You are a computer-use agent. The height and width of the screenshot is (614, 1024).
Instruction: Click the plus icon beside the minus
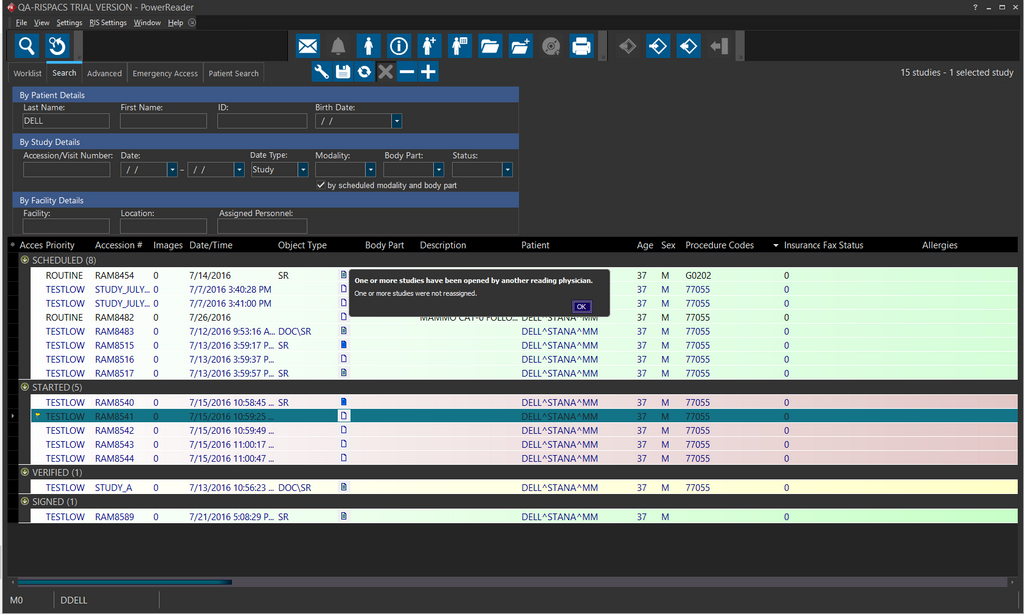pos(428,72)
